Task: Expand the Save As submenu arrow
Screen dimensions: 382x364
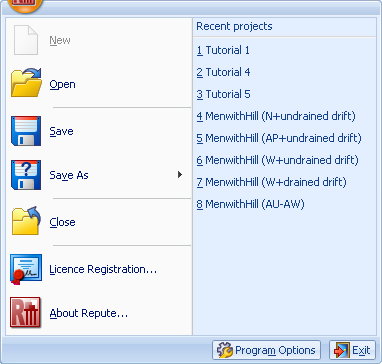Action: point(180,174)
